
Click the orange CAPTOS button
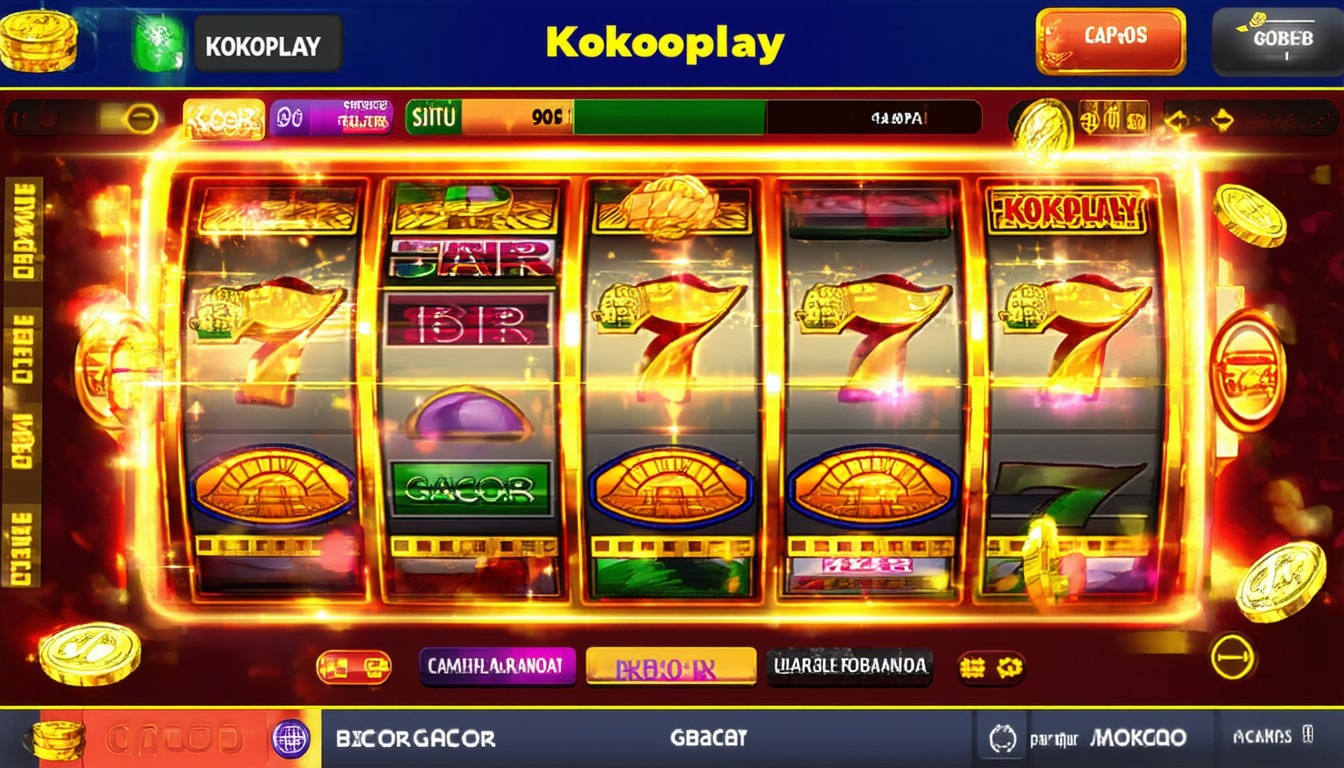pos(1111,41)
